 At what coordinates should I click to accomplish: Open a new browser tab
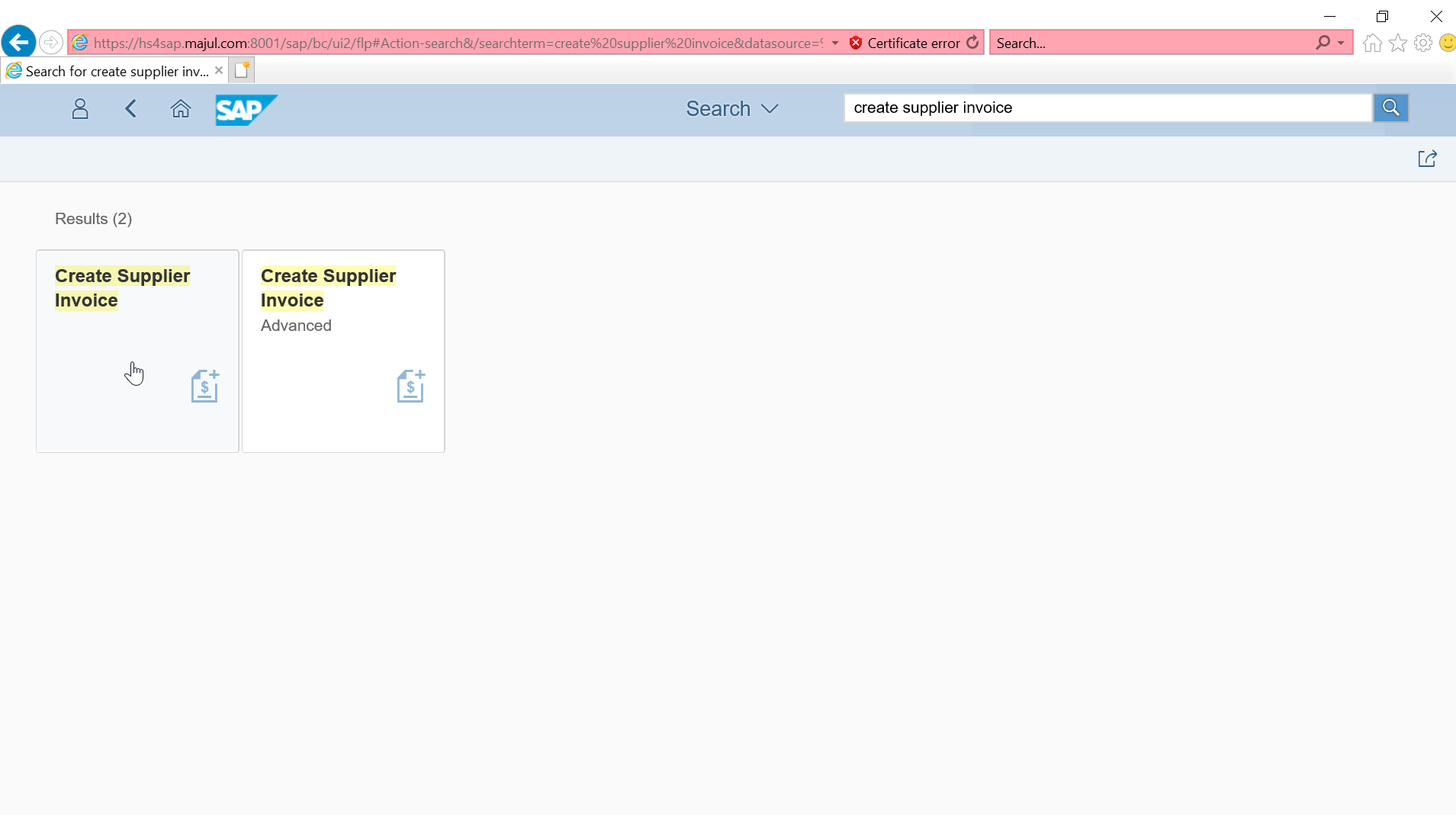click(x=242, y=69)
